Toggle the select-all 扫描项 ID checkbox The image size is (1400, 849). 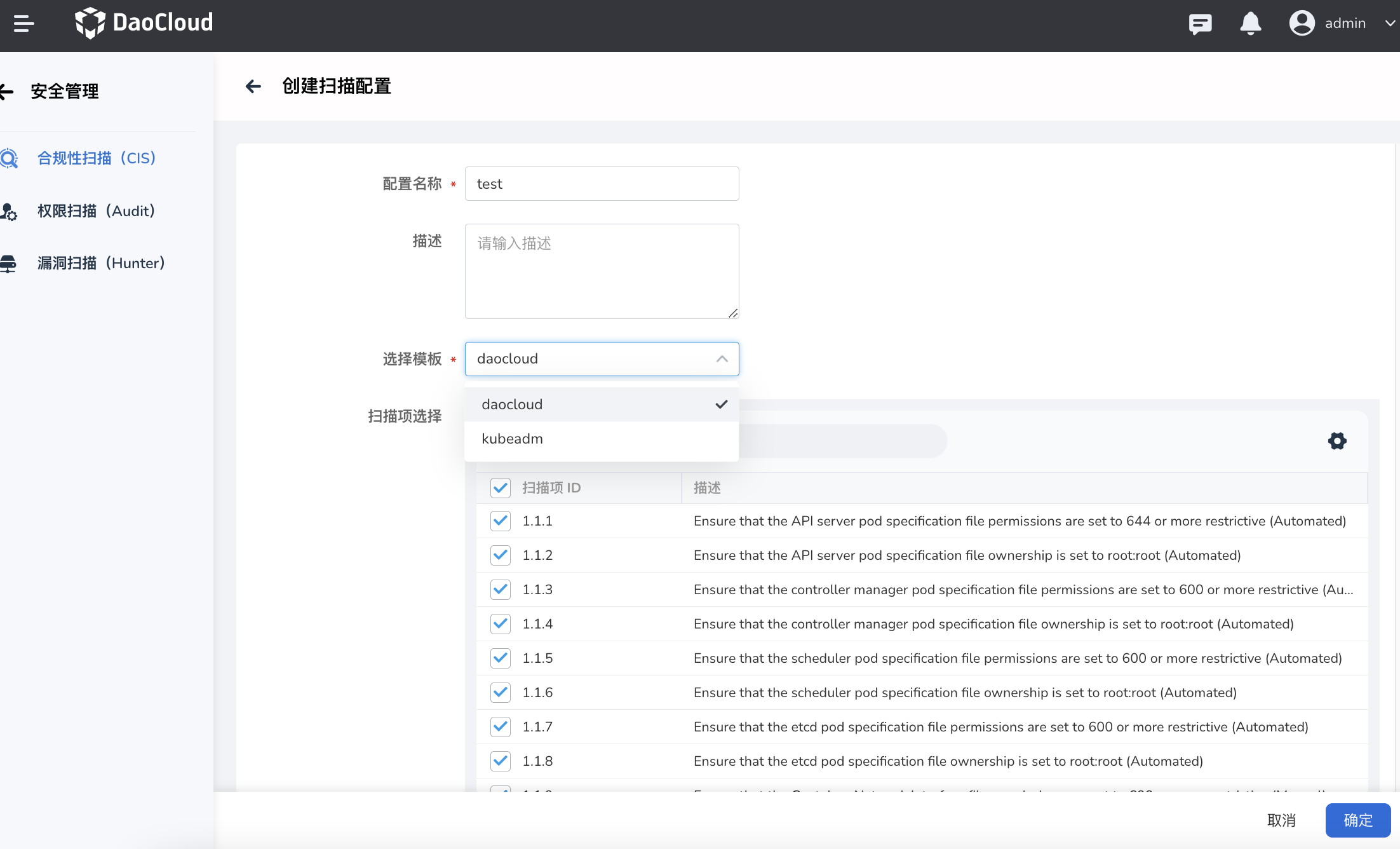[501, 488]
